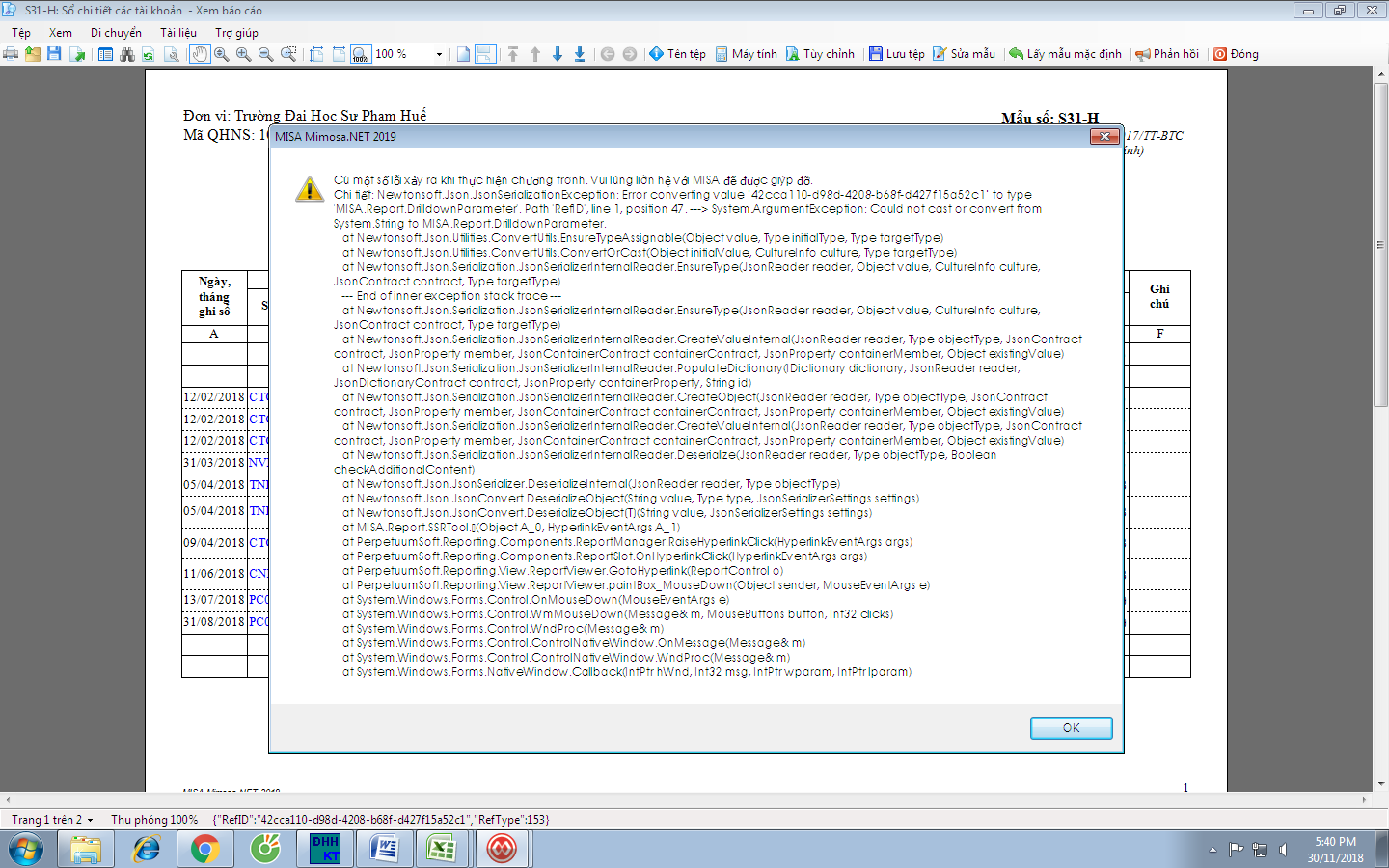
Task: Click the Fit whole page icon
Action: [339, 54]
